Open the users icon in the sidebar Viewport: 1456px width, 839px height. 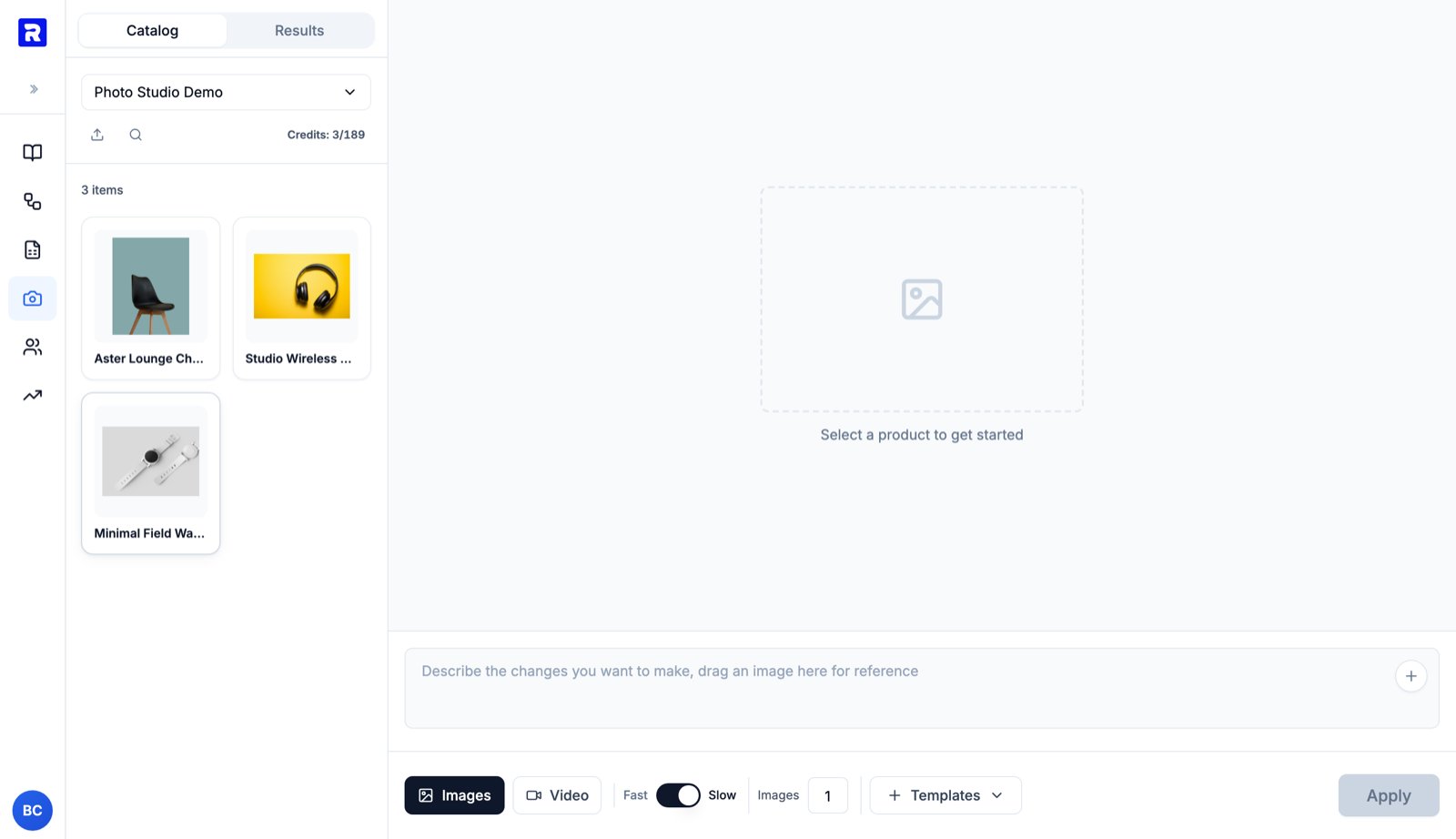(33, 347)
